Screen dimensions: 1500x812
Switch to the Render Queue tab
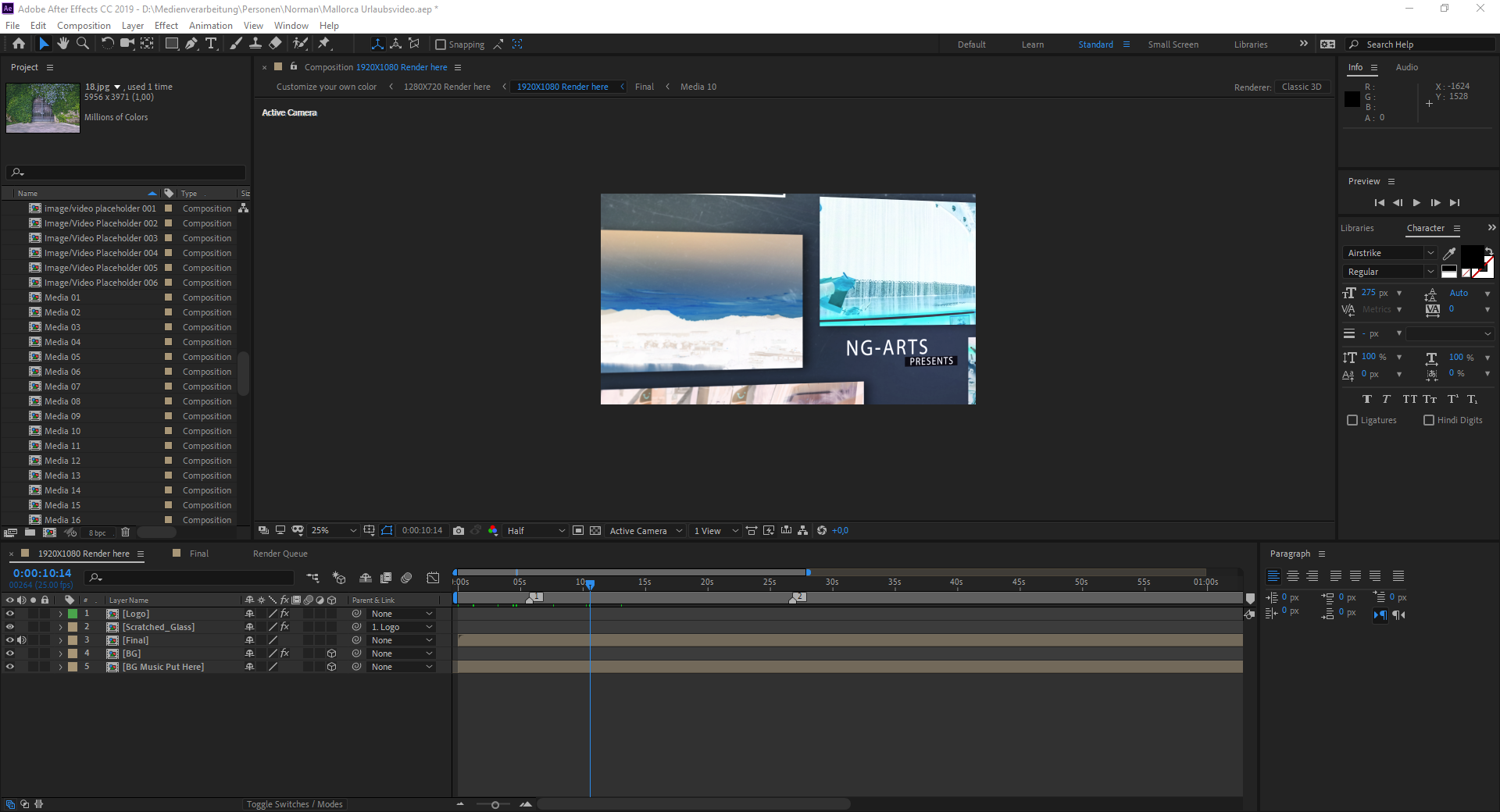coord(280,554)
